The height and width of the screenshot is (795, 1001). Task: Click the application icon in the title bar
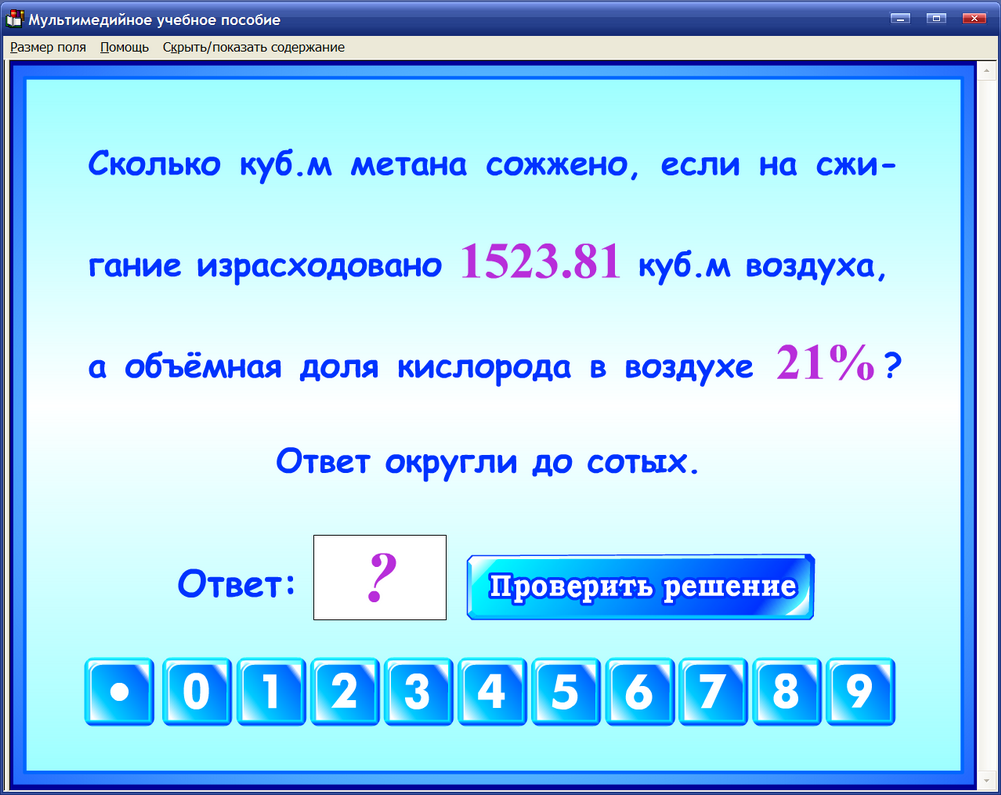click(x=16, y=18)
